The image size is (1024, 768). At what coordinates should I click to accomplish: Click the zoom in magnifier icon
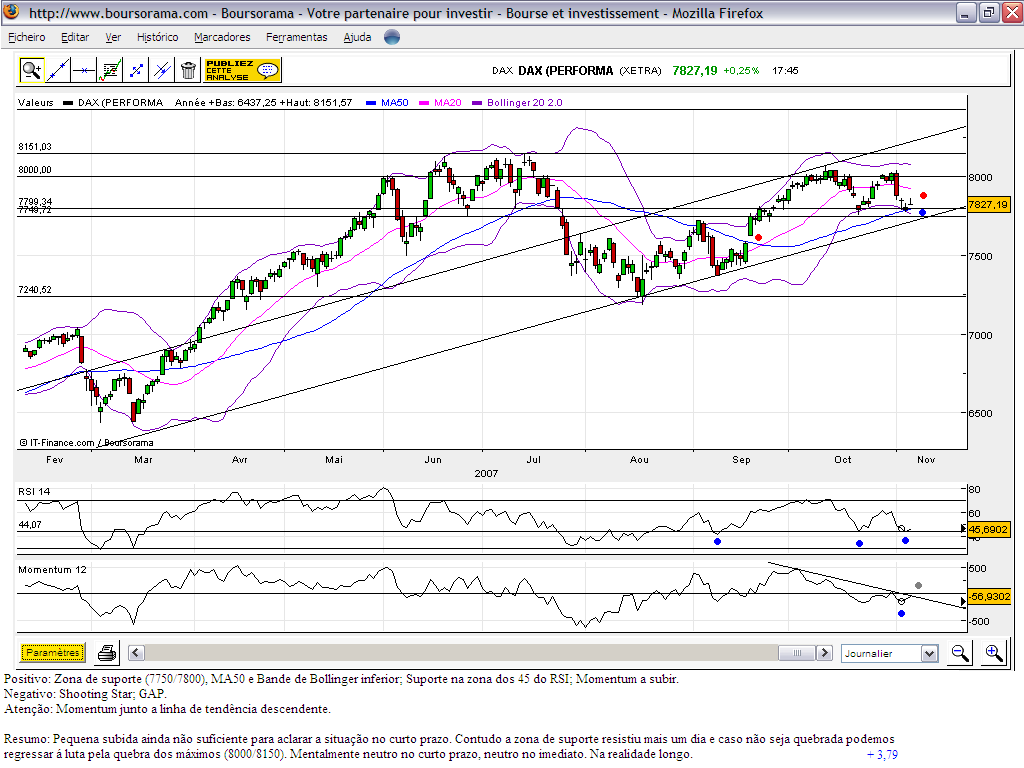pos(994,653)
